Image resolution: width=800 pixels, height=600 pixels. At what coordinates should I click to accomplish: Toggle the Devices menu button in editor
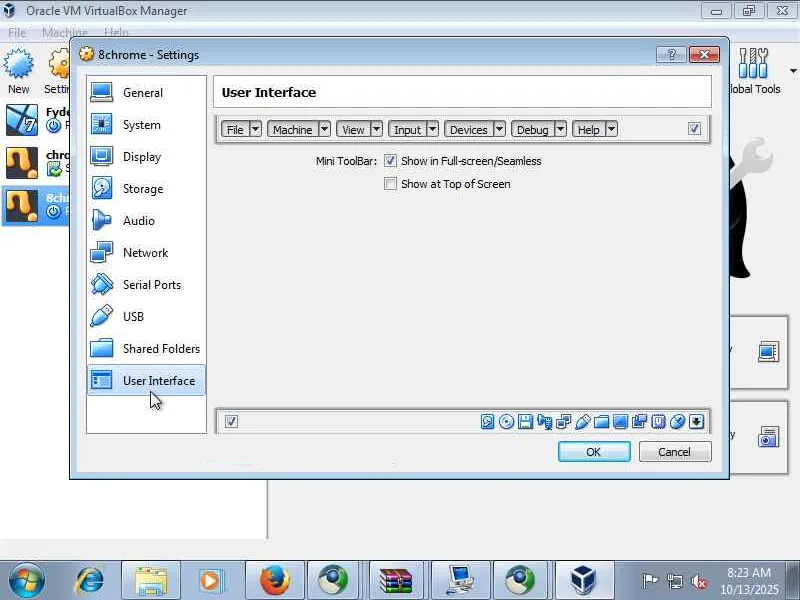pos(469,130)
